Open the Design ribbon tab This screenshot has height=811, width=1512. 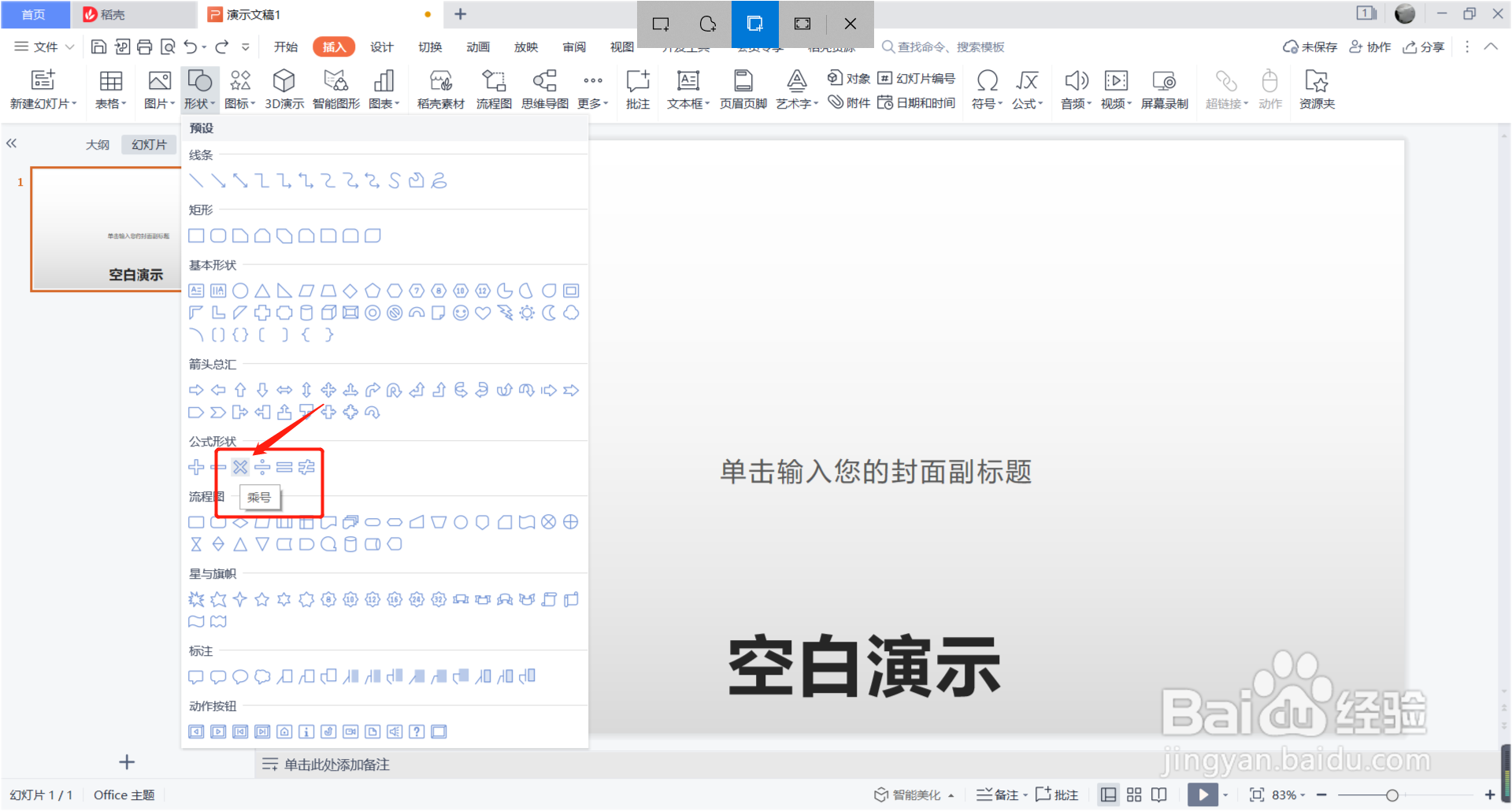(382, 46)
